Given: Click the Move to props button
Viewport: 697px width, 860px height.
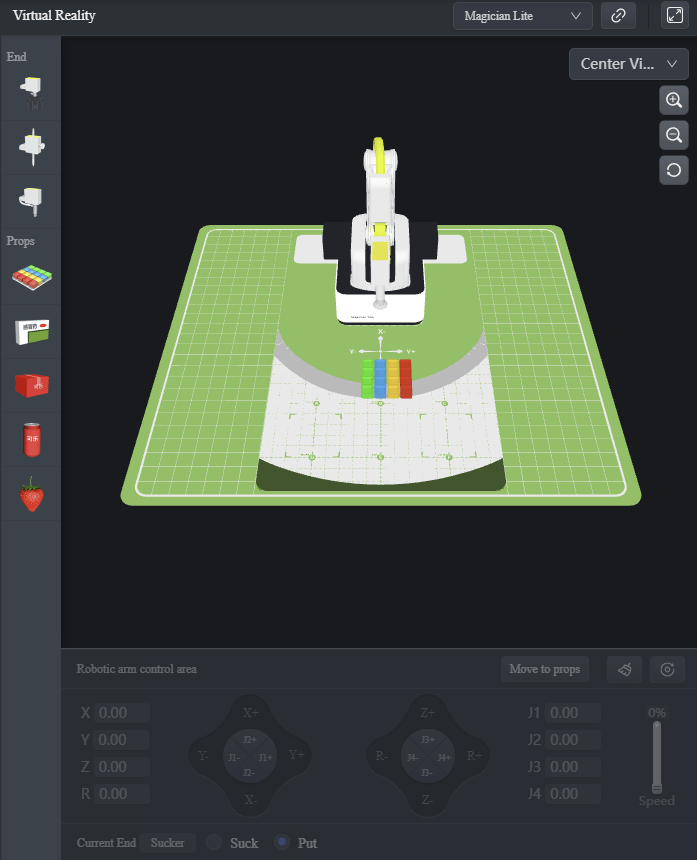Looking at the screenshot, I should point(544,669).
